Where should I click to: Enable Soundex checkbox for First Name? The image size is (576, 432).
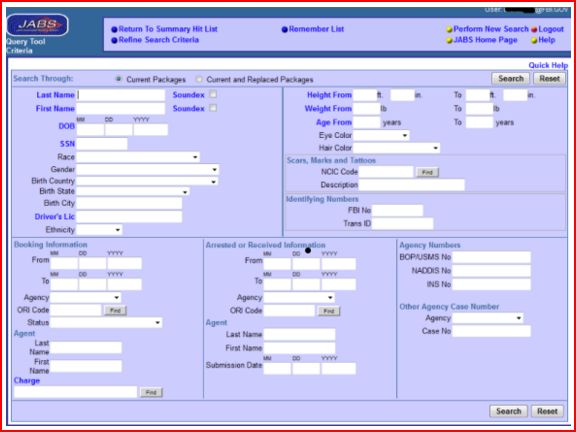(x=213, y=108)
